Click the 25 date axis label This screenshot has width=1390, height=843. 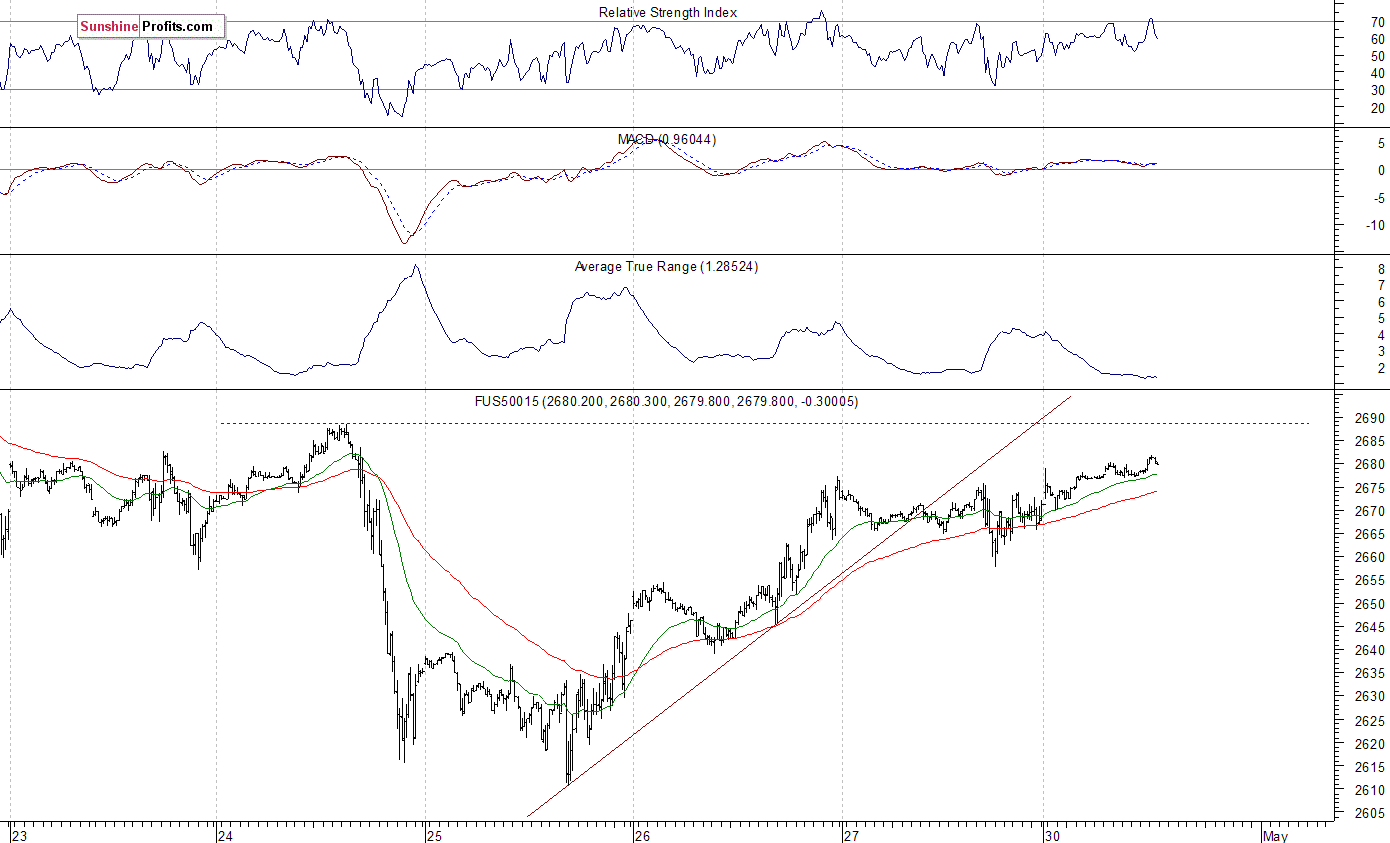[x=433, y=834]
